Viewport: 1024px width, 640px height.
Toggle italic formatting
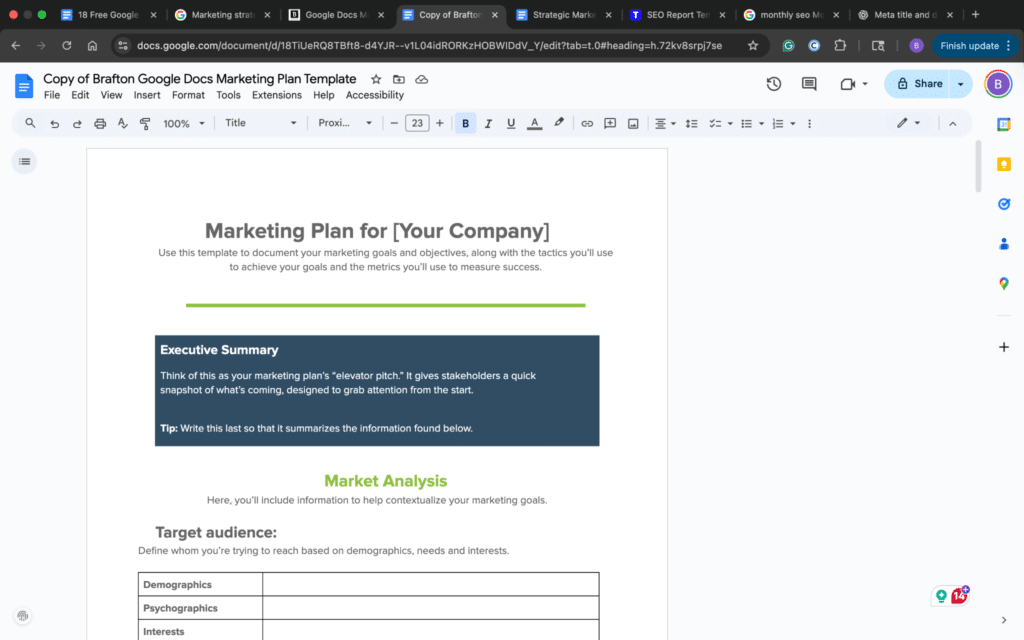point(488,122)
